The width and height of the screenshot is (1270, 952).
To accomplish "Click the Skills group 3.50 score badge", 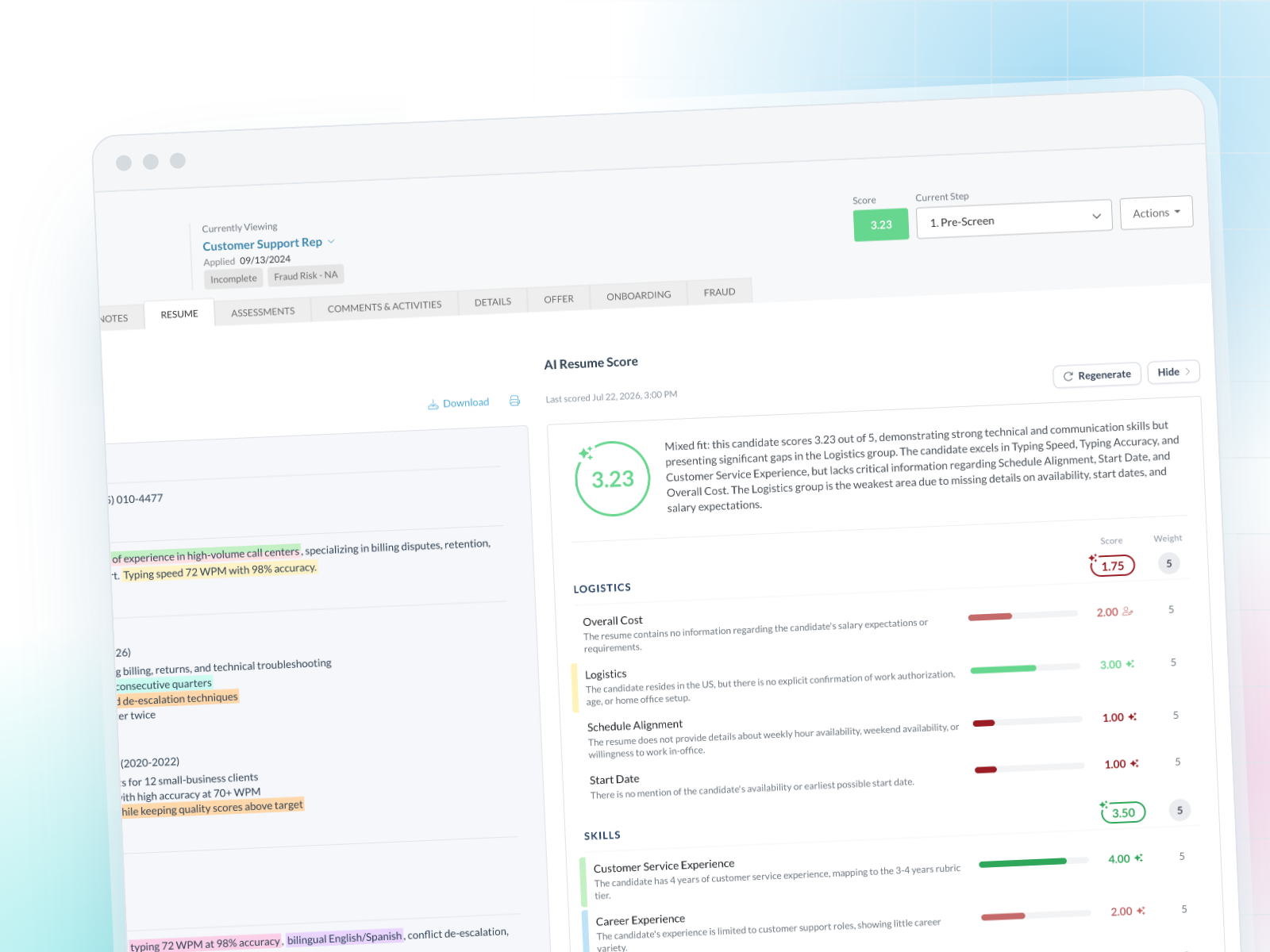I will click(x=1123, y=812).
